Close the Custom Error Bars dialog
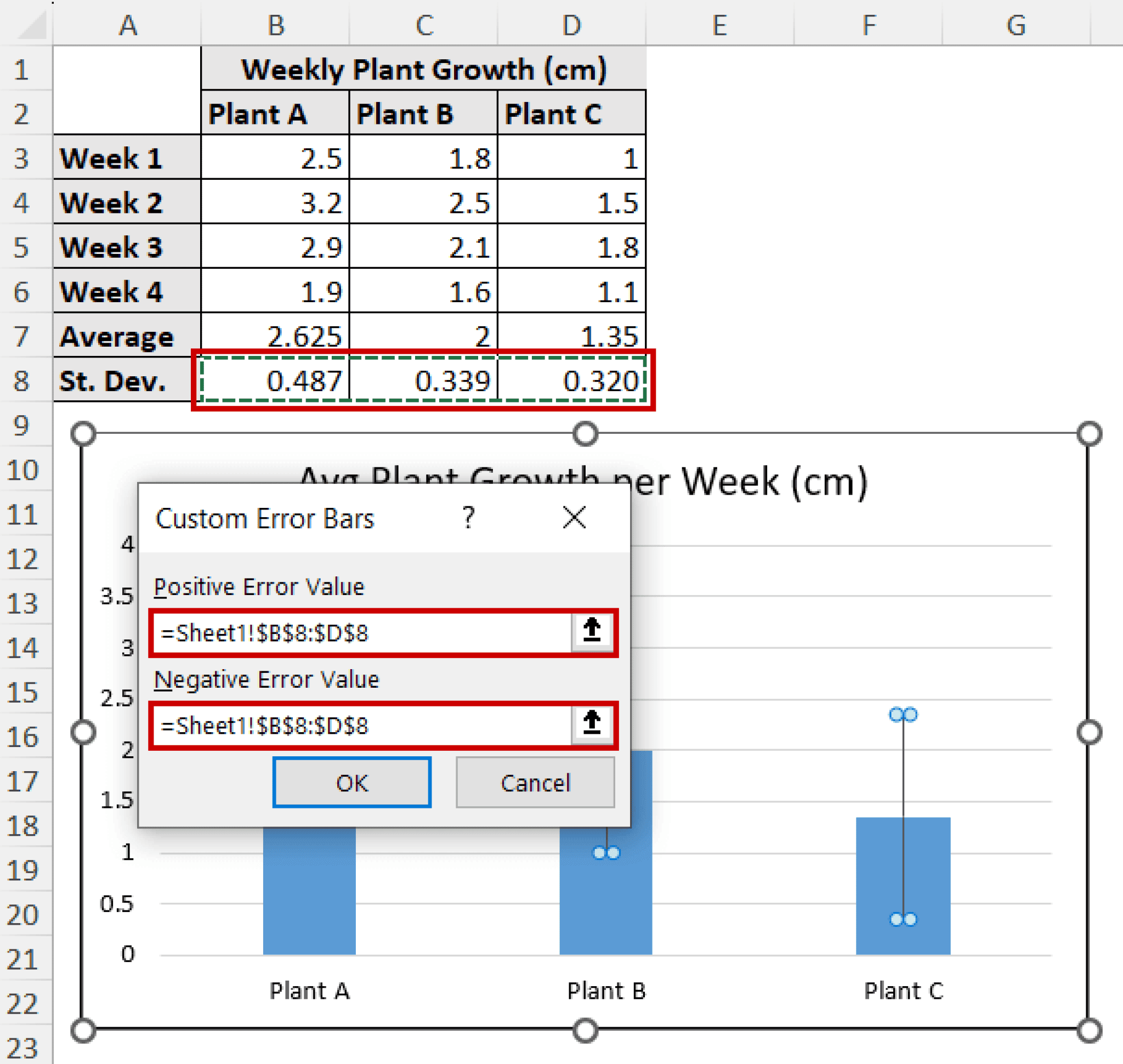This screenshot has height=1064, width=1123. tap(574, 518)
